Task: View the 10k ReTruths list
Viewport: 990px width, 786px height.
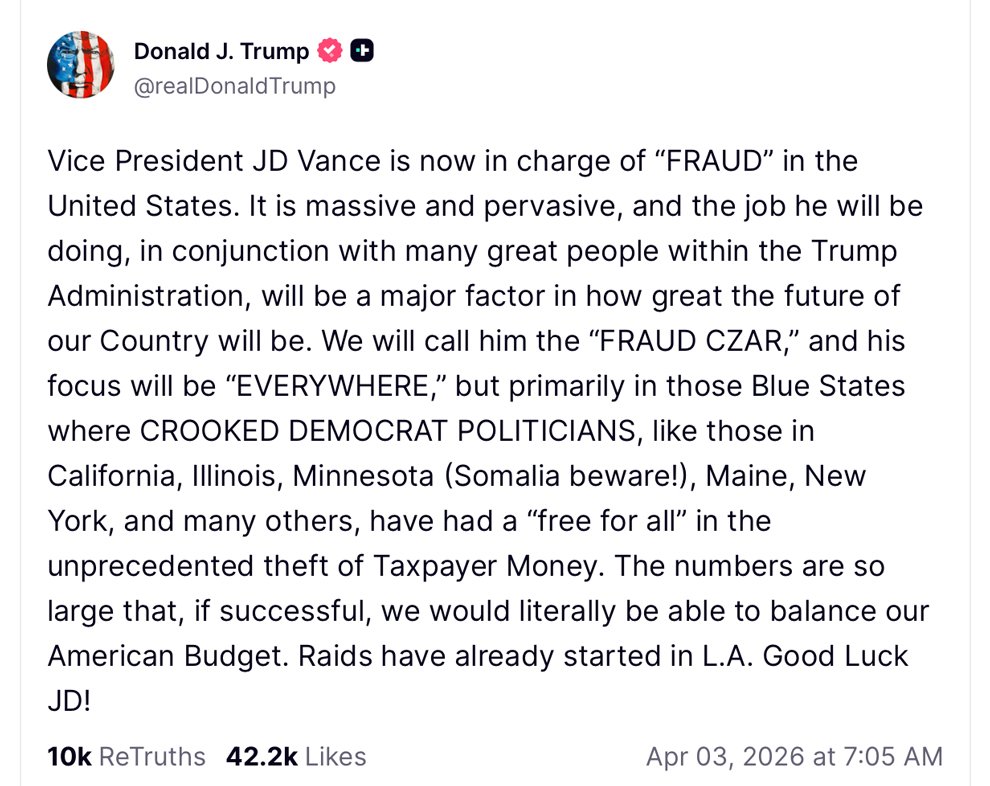Action: [x=126, y=757]
